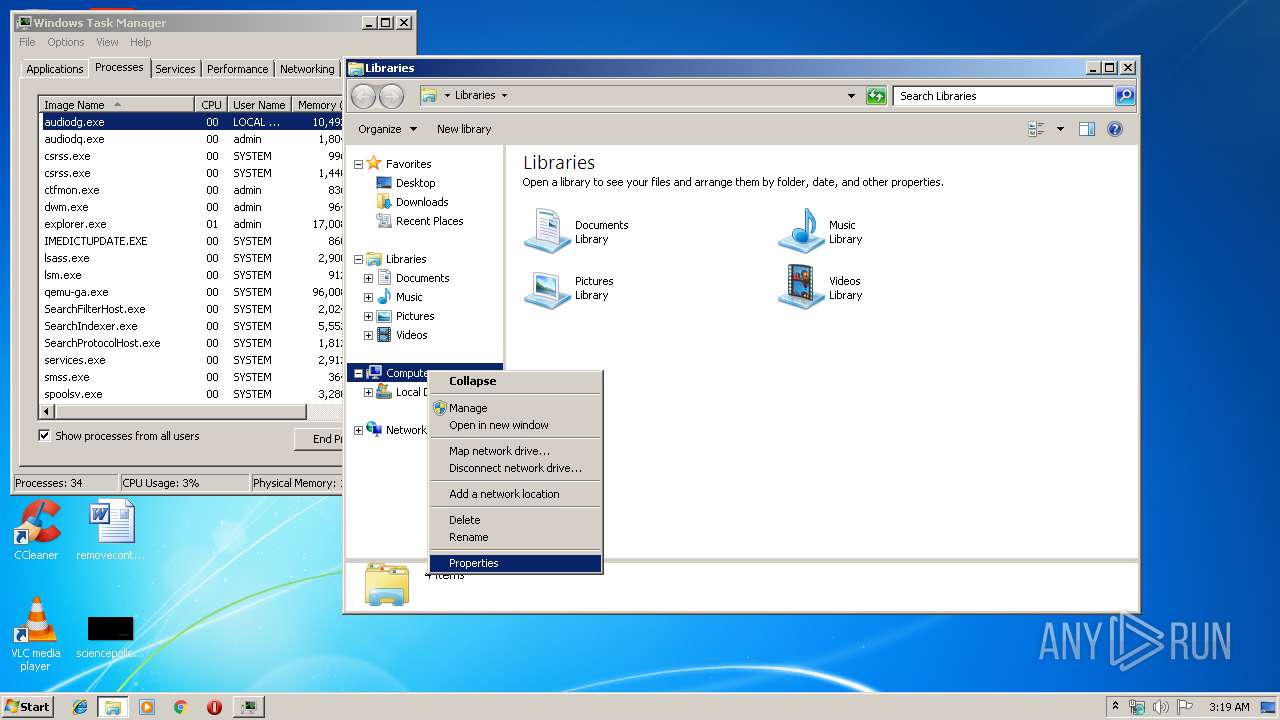The image size is (1280, 720).
Task: Click the clock showing 3:19 AM
Action: pyautogui.click(x=1229, y=707)
